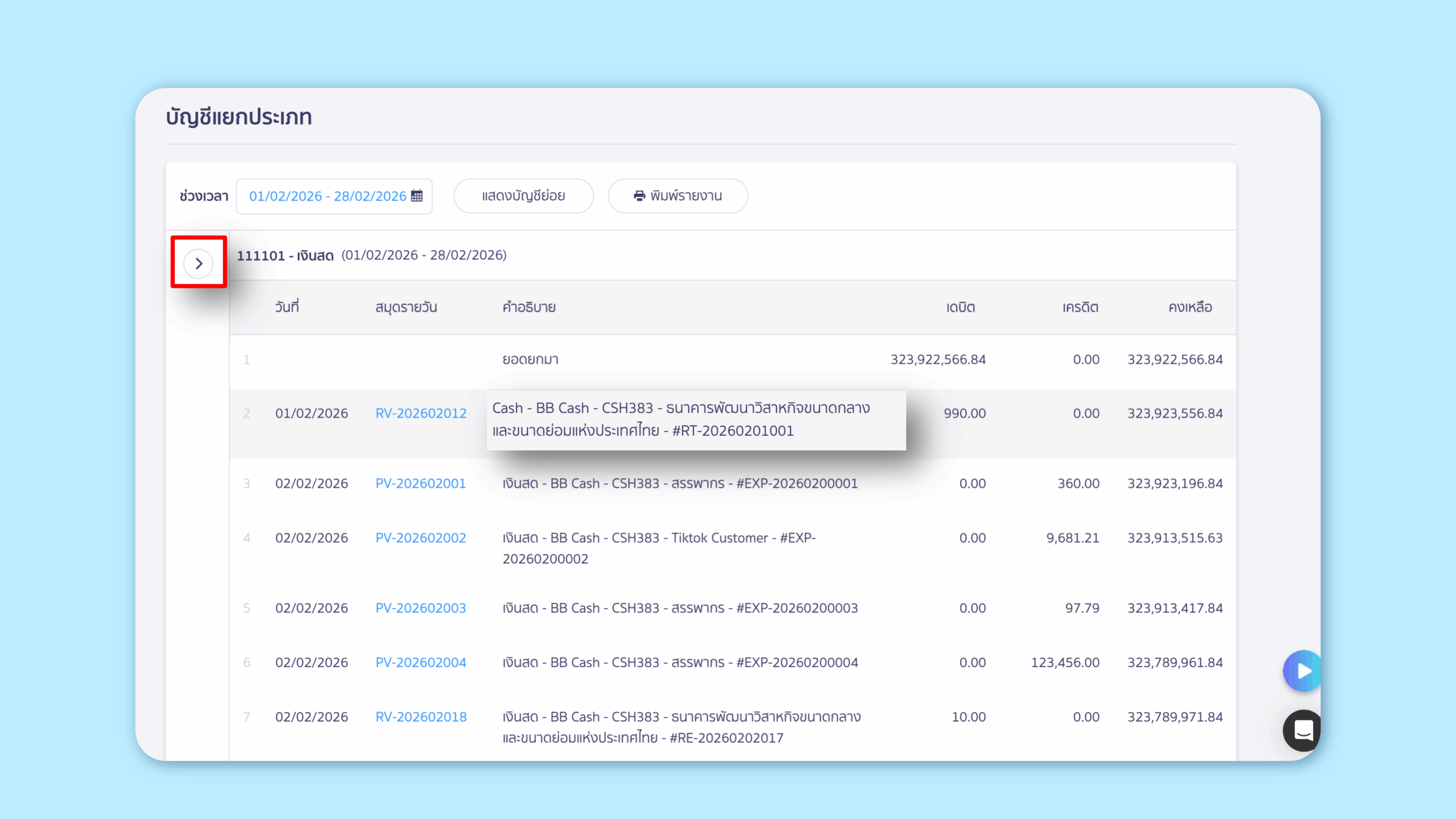Click the คงเหลือ column header
1456x819 pixels.
(1190, 308)
